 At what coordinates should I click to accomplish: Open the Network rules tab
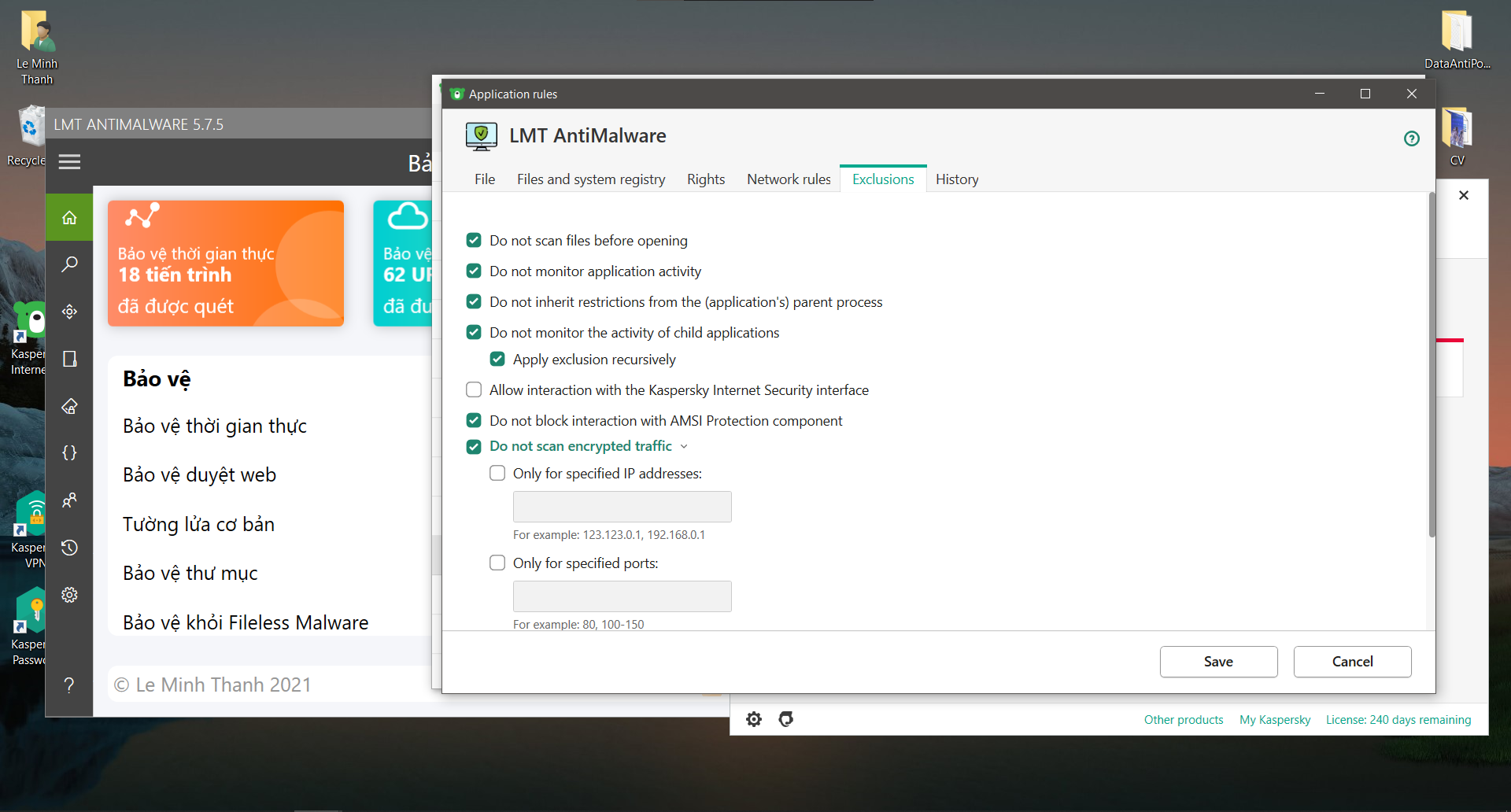[x=789, y=179]
